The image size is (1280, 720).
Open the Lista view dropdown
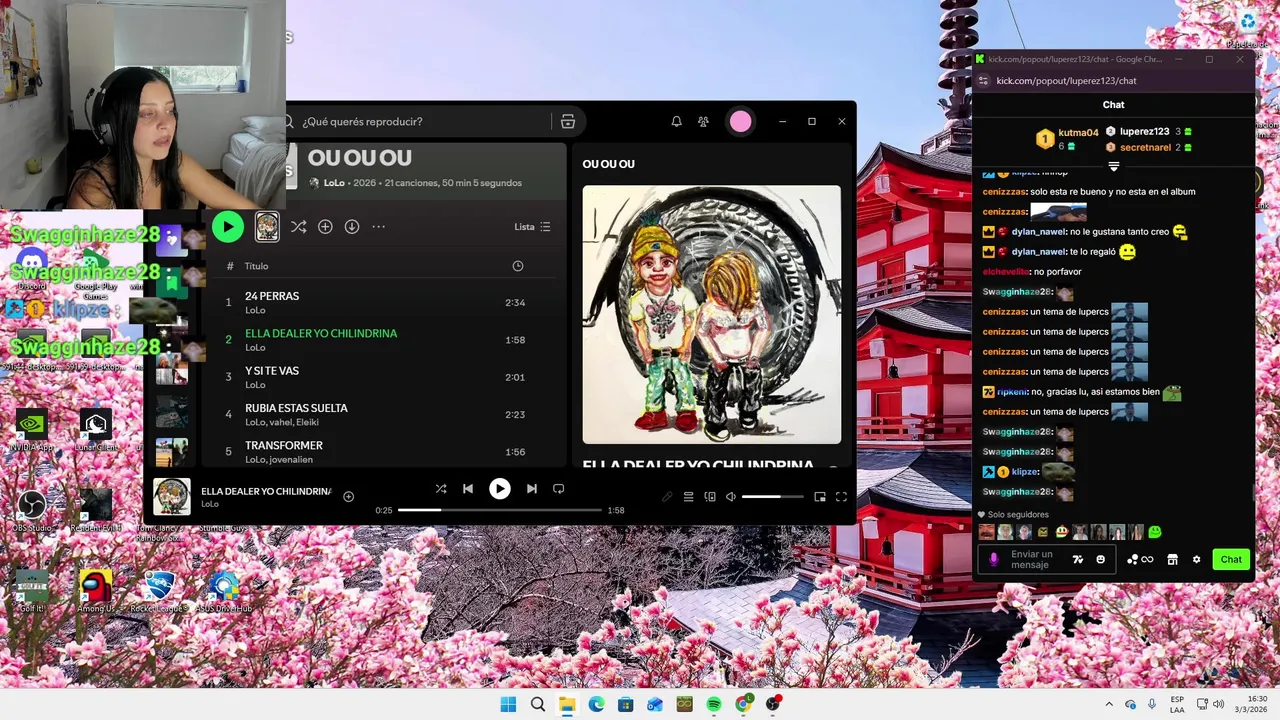click(x=532, y=227)
